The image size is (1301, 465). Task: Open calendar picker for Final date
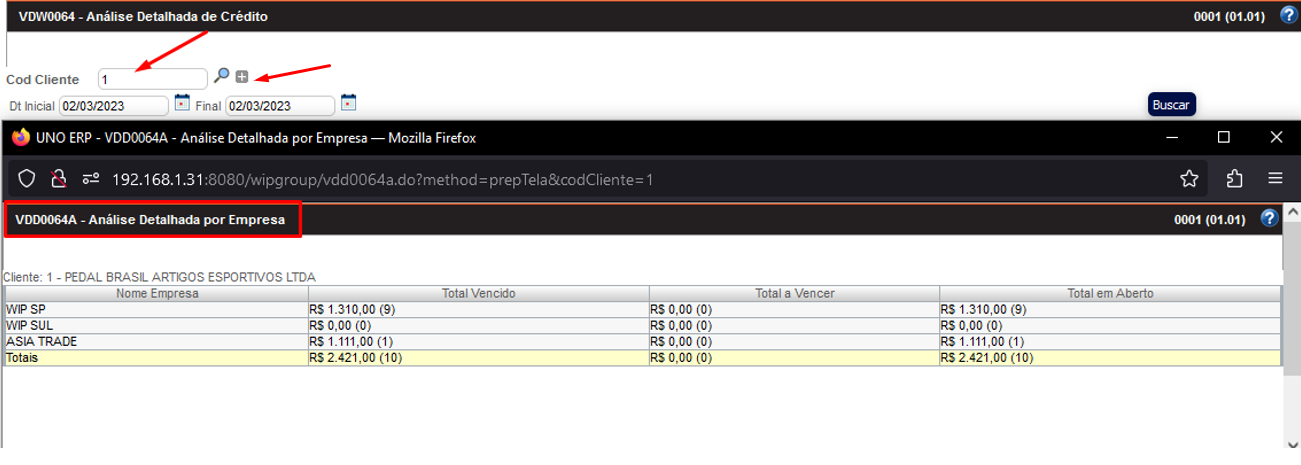tap(348, 102)
